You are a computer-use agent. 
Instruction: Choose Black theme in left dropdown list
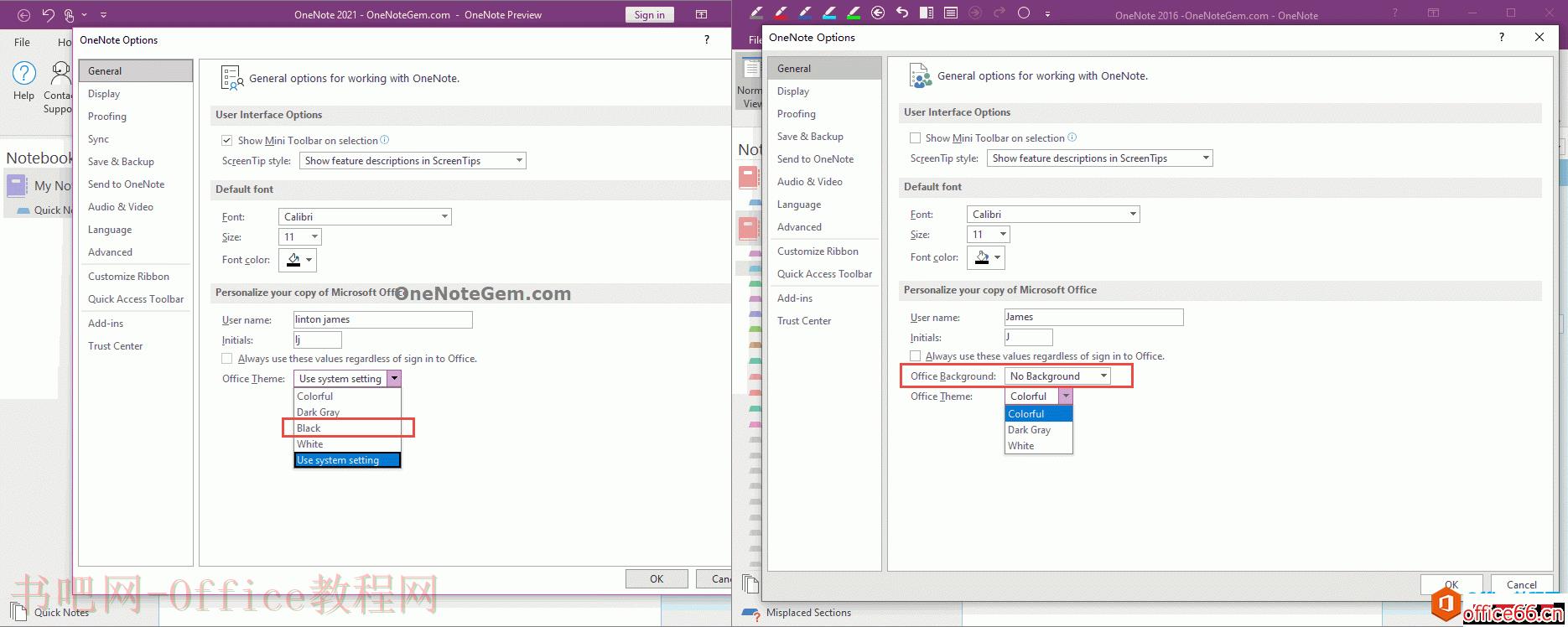pyautogui.click(x=347, y=427)
